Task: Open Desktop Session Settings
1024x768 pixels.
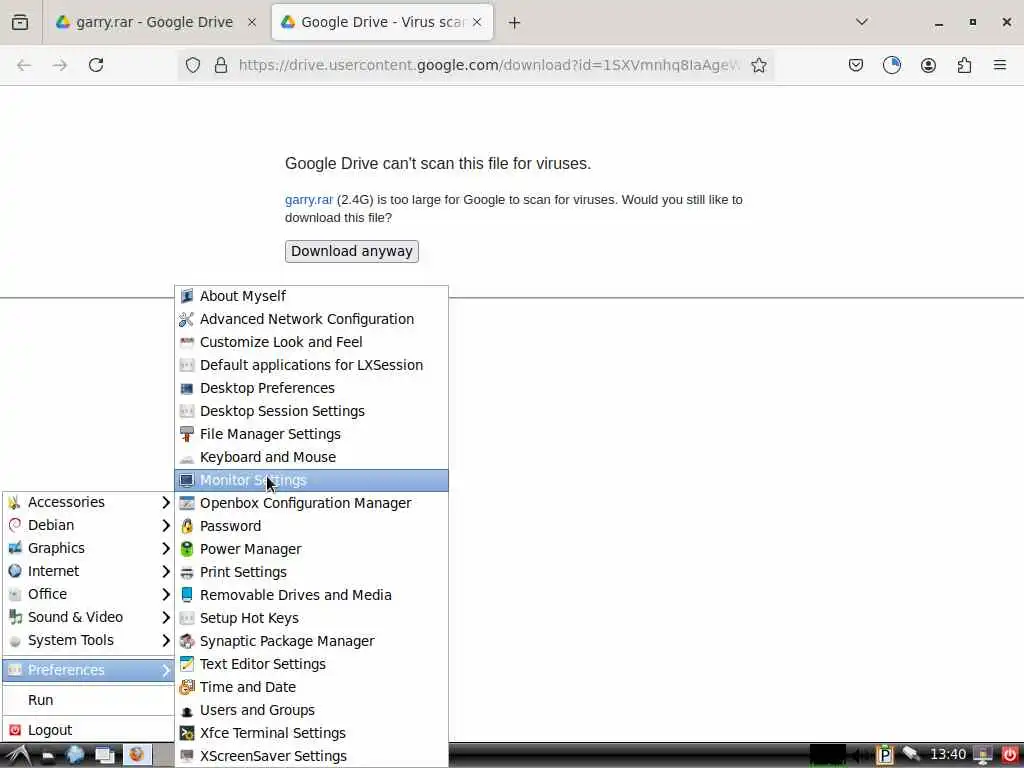Action: [311, 411]
